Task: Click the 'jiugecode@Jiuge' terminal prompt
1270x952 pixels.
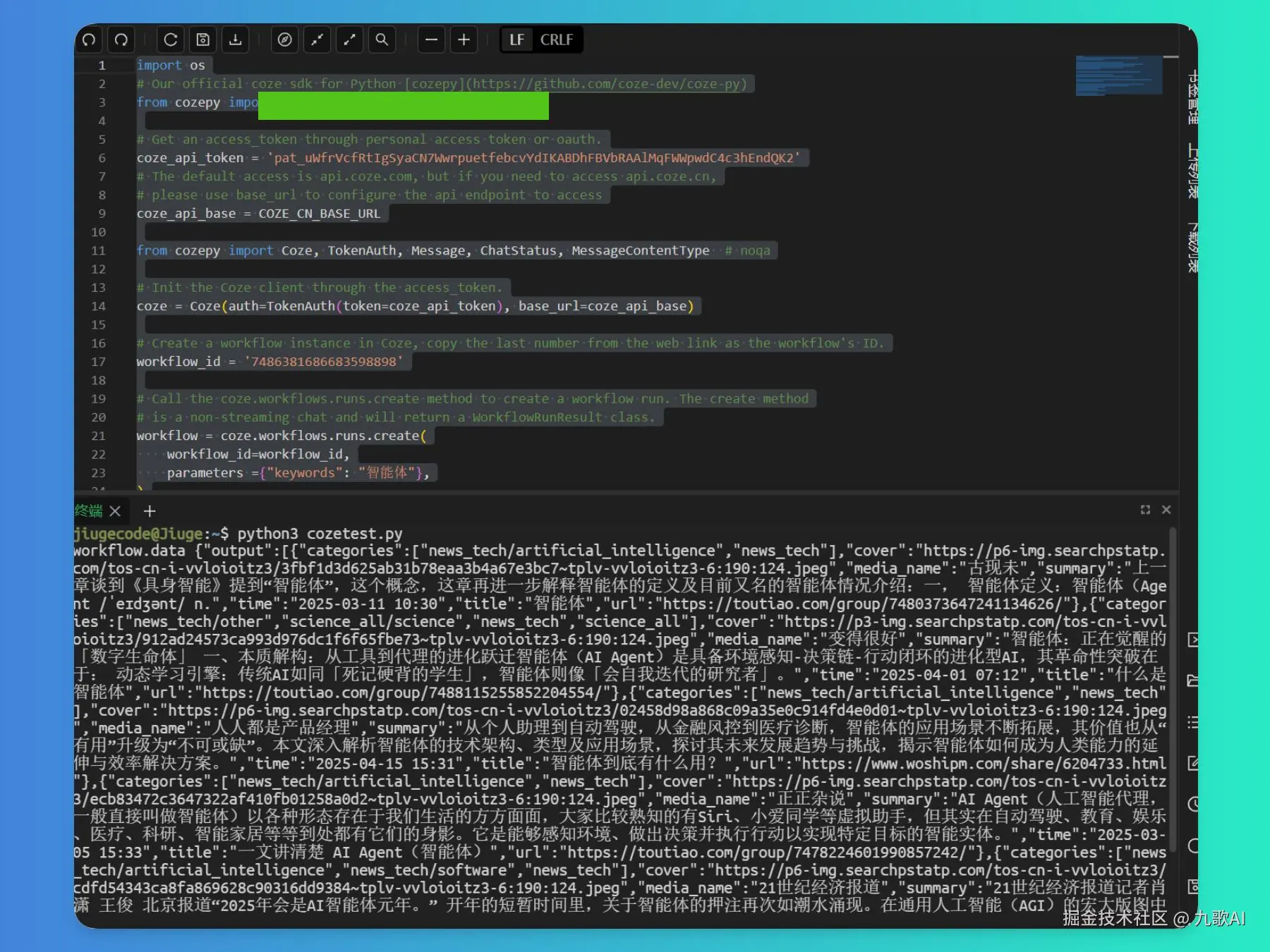Action: (x=138, y=534)
